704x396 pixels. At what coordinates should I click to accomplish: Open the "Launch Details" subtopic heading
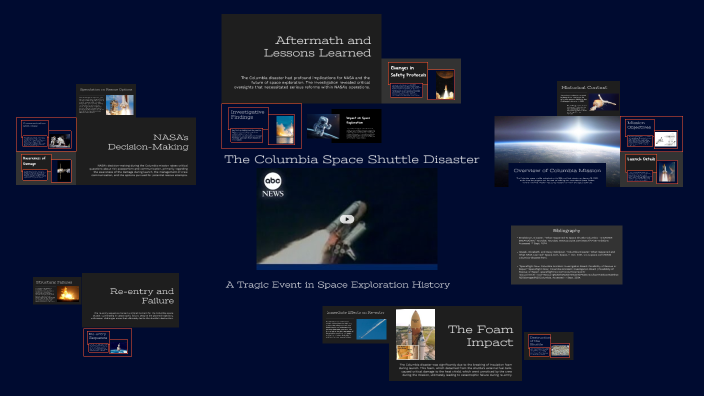tap(641, 159)
